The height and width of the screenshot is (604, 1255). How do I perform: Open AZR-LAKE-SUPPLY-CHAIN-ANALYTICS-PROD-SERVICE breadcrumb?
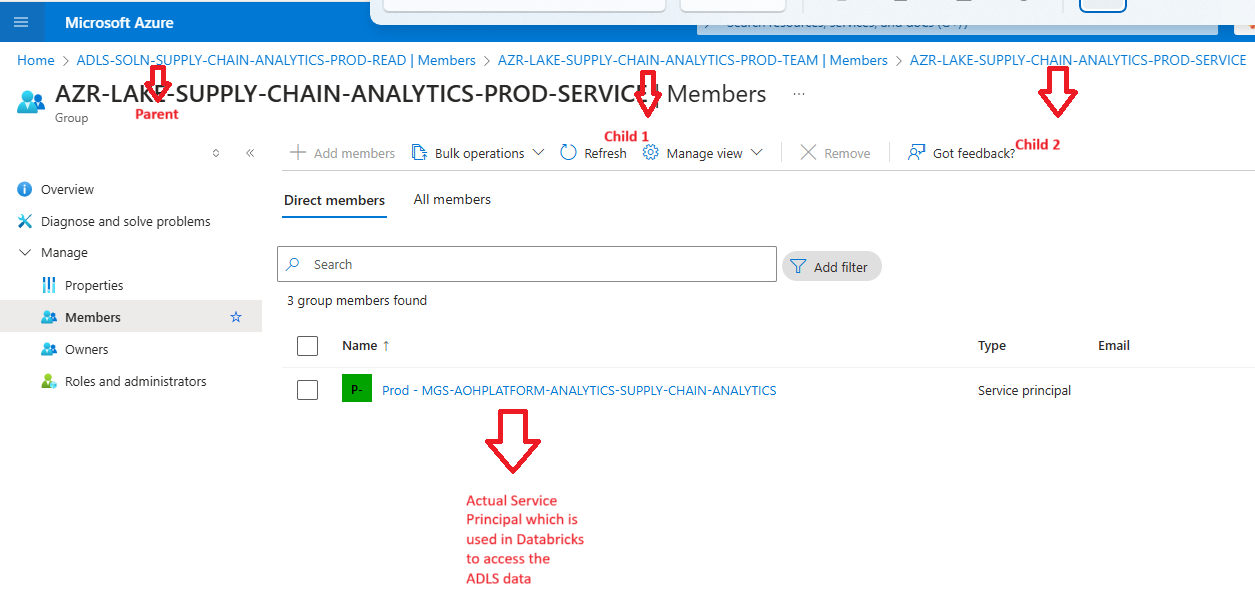tap(1078, 60)
